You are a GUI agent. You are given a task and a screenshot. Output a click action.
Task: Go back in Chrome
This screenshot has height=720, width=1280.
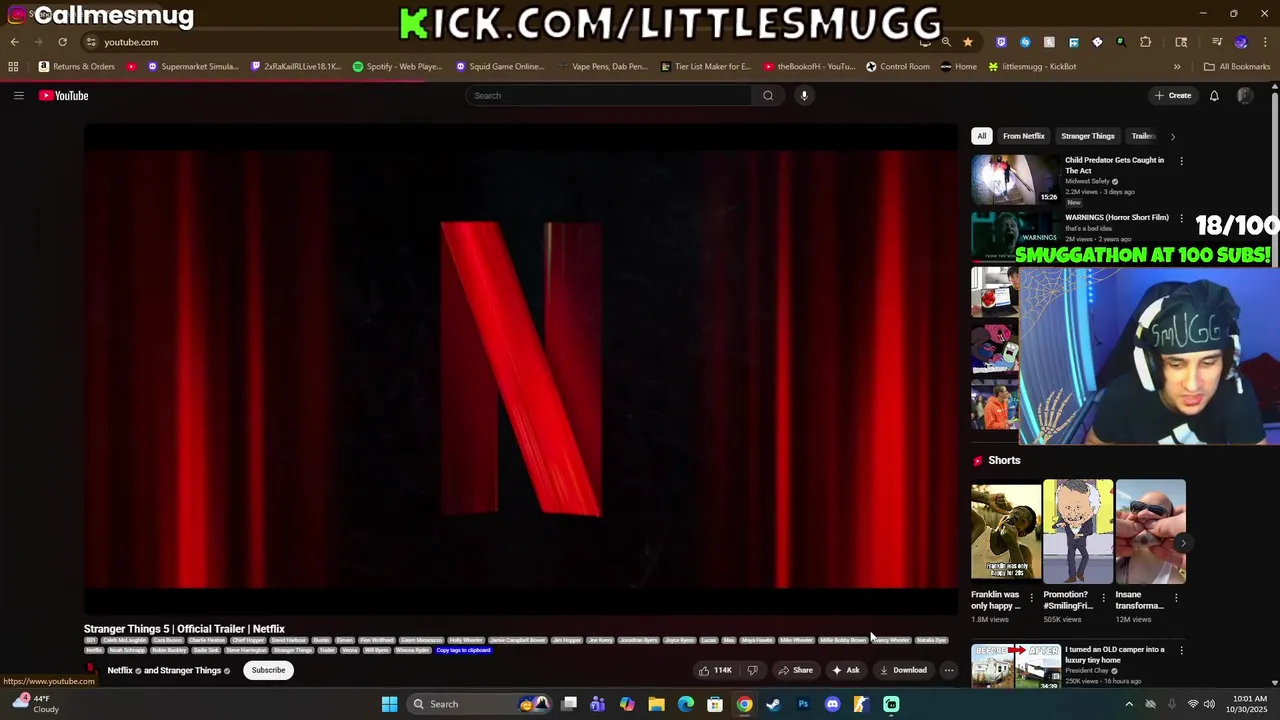tap(14, 42)
